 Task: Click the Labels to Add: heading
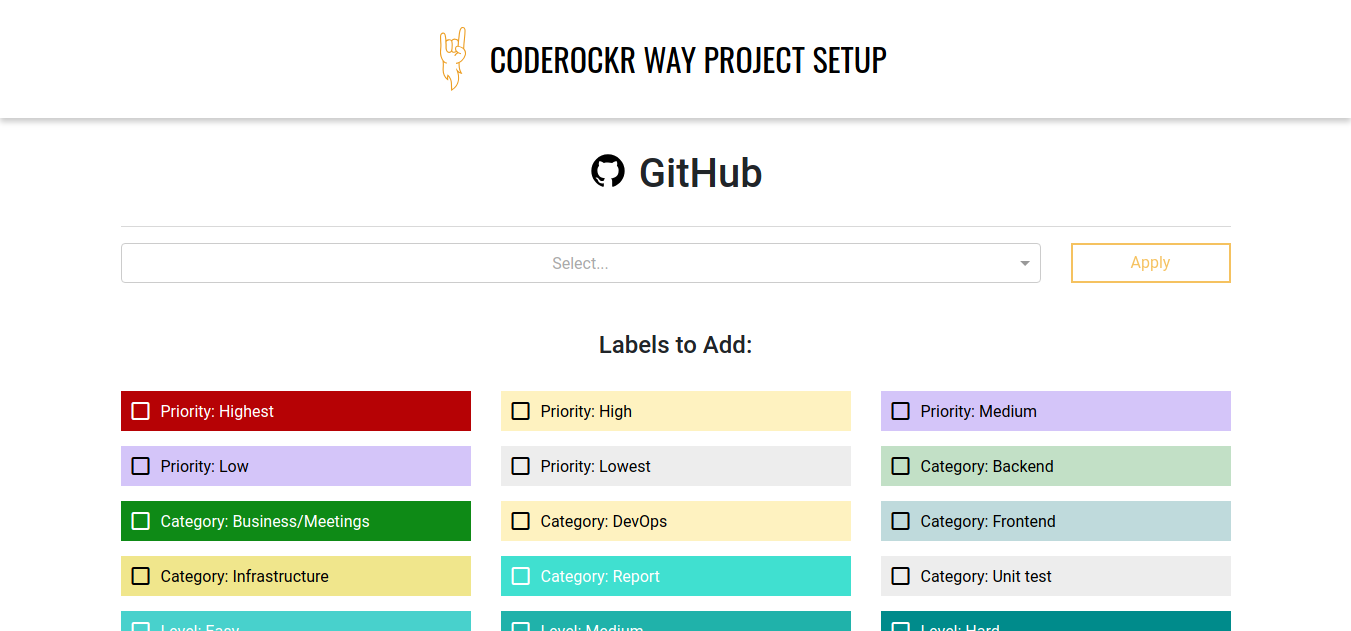point(675,345)
